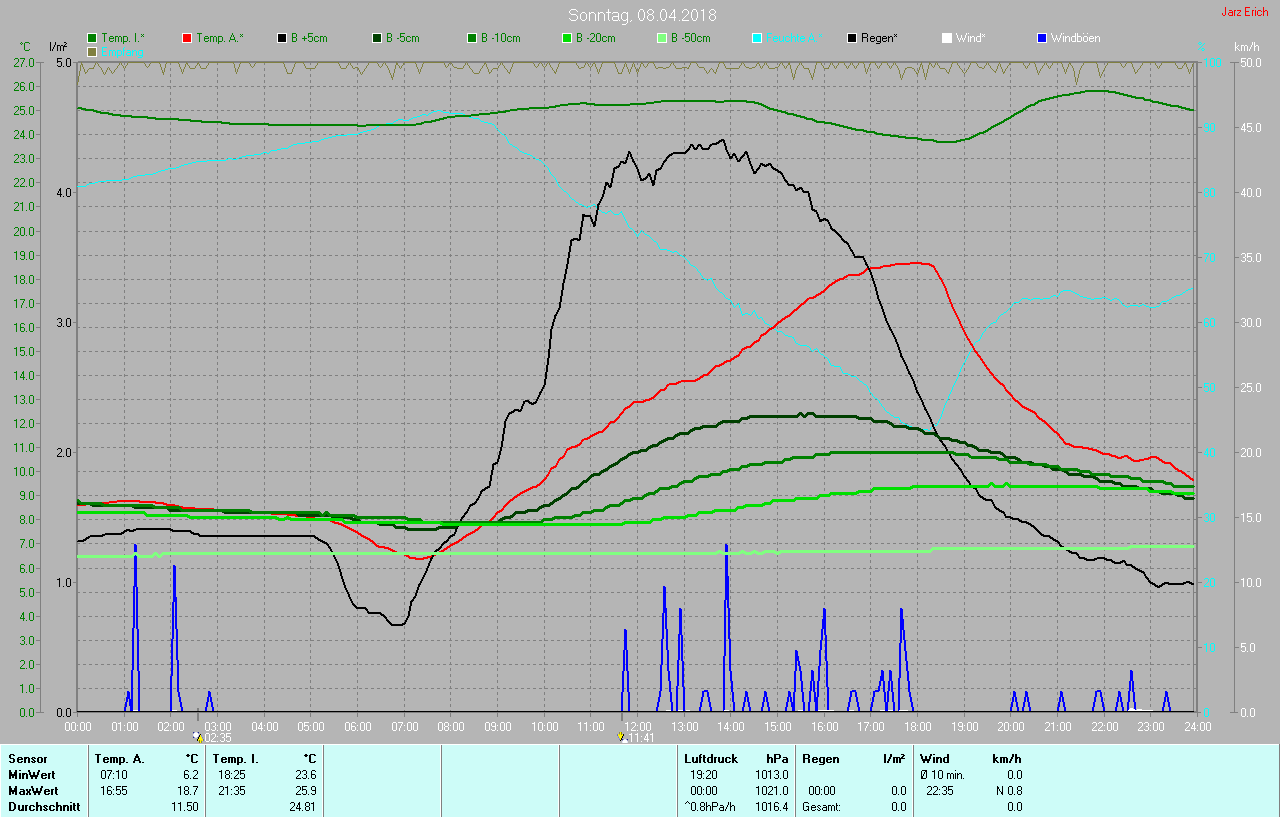Click the MaxWert row label
The height and width of the screenshot is (817, 1280).
coord(31,791)
